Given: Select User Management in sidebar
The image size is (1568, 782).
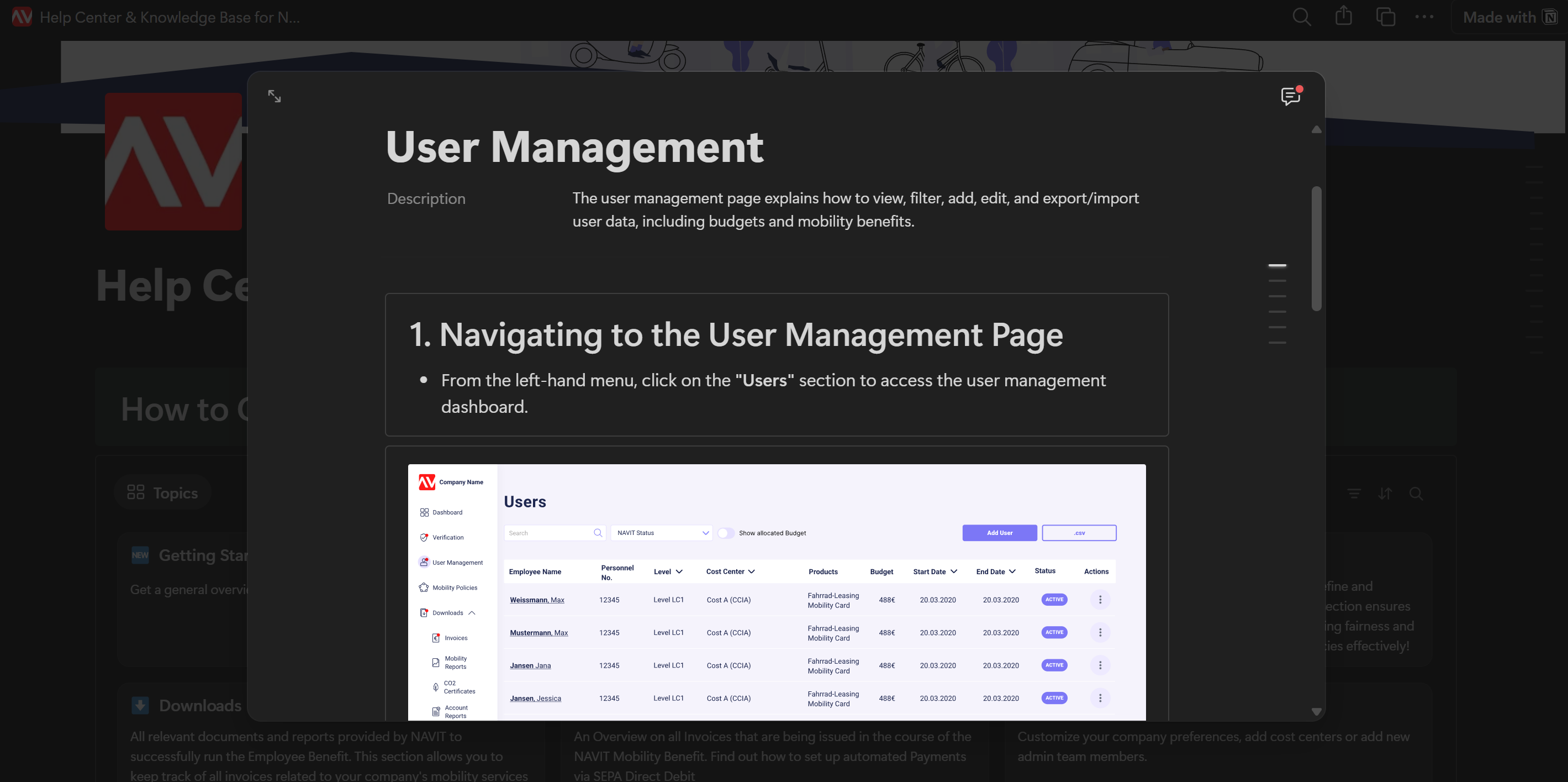Looking at the screenshot, I should point(457,562).
